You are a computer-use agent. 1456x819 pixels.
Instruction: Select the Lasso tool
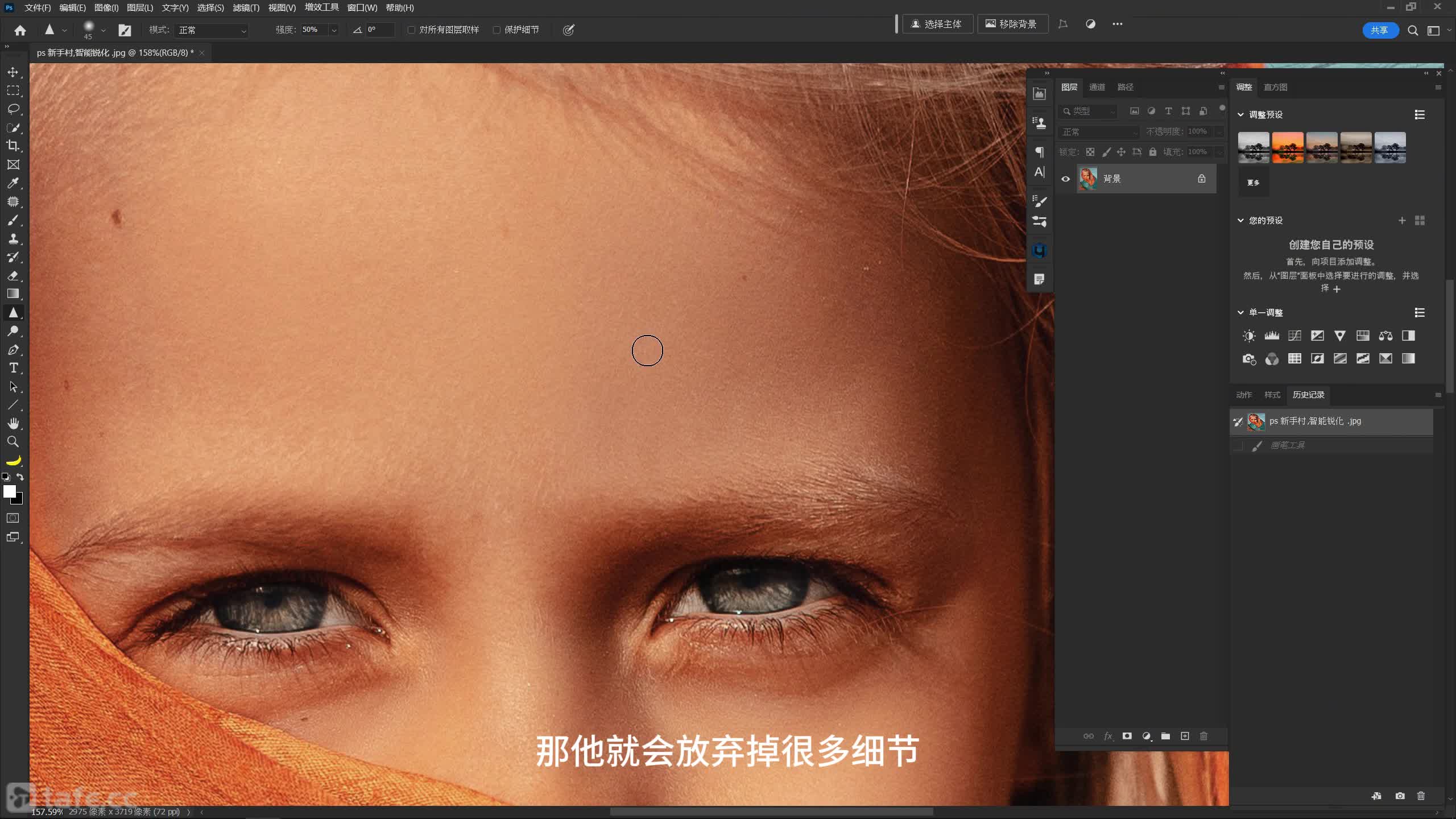click(x=13, y=109)
